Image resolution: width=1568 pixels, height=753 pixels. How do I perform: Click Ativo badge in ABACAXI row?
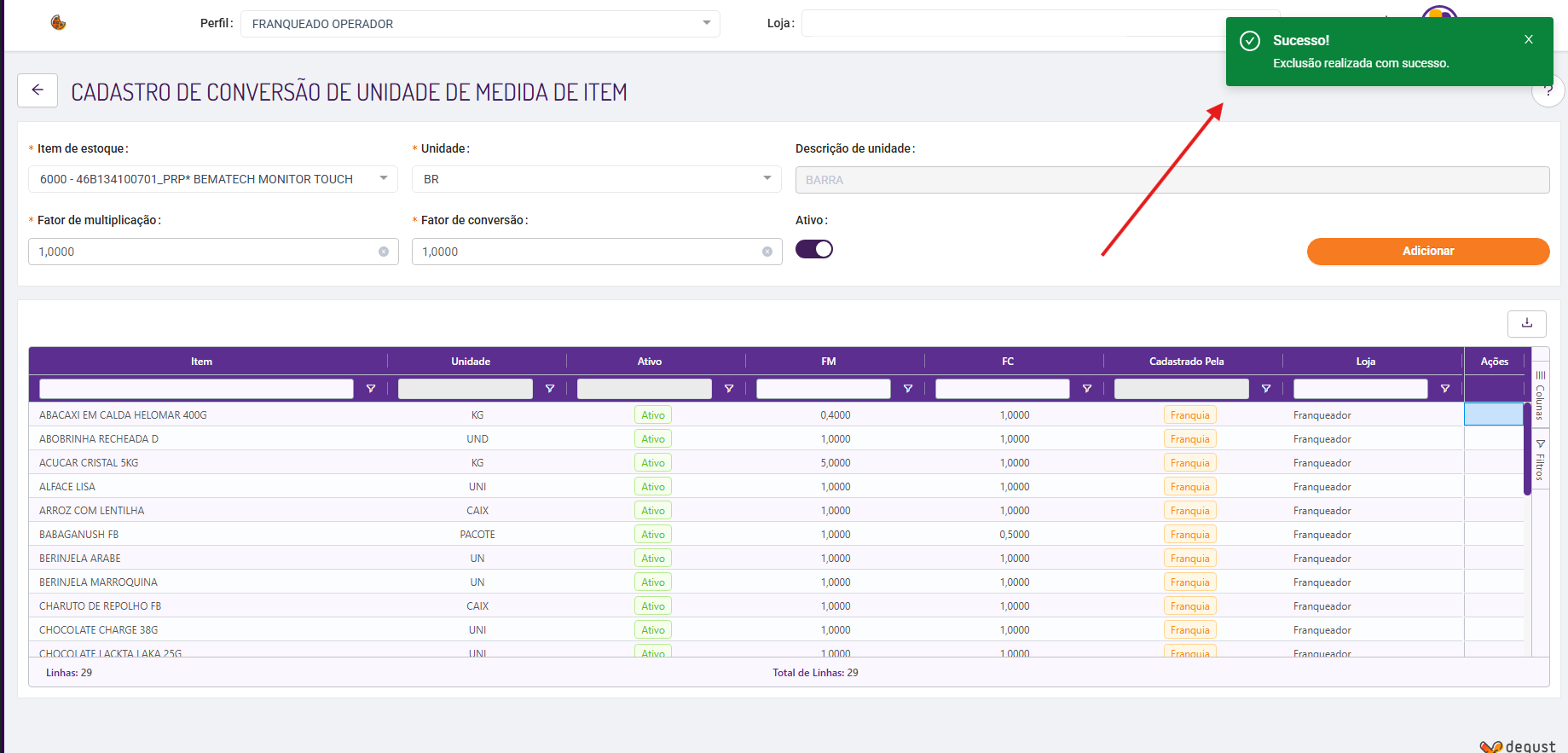click(653, 415)
